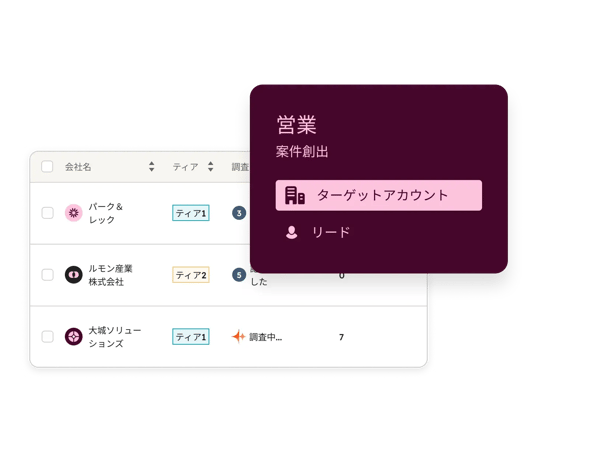Toggle the select-all checkbox in the header
Image resolution: width=600 pixels, height=450 pixels.
tap(47, 167)
